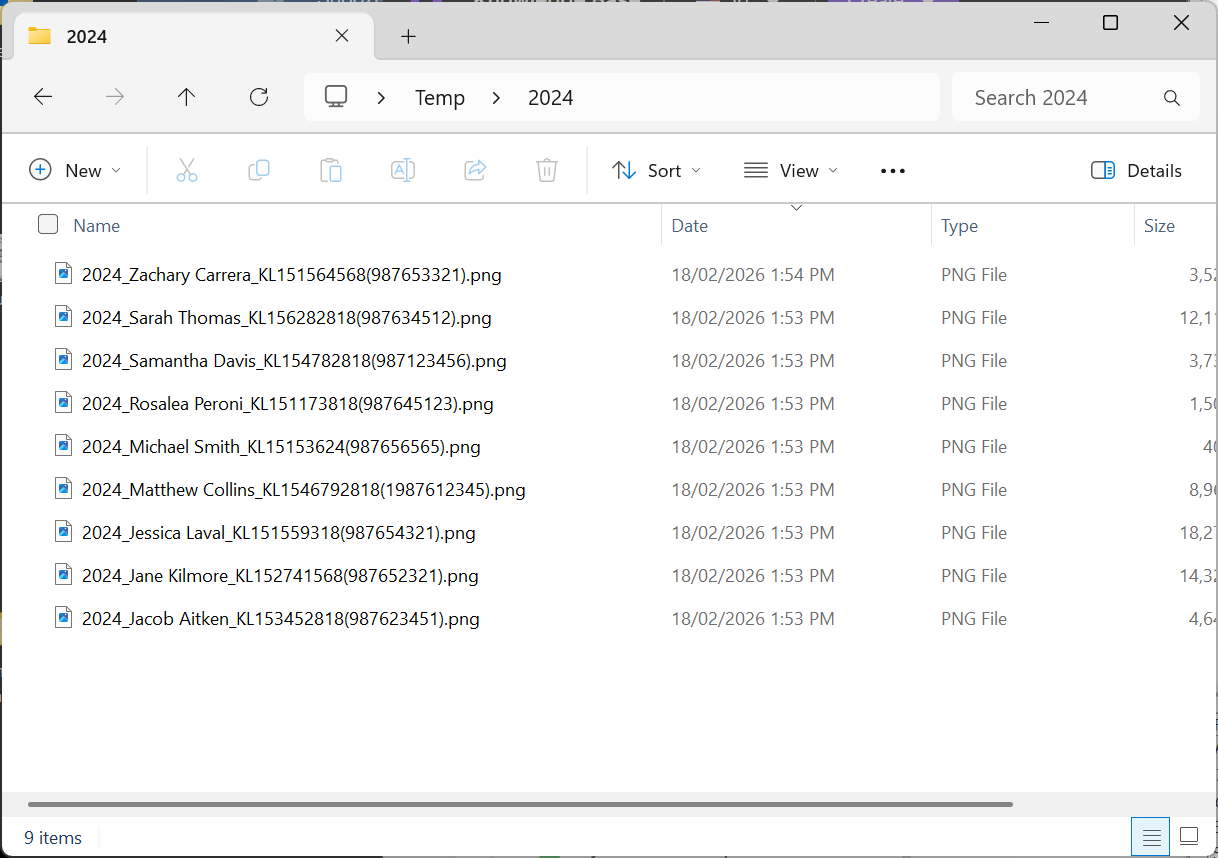Navigate back with the back arrow
The image size is (1218, 858).
point(43,97)
